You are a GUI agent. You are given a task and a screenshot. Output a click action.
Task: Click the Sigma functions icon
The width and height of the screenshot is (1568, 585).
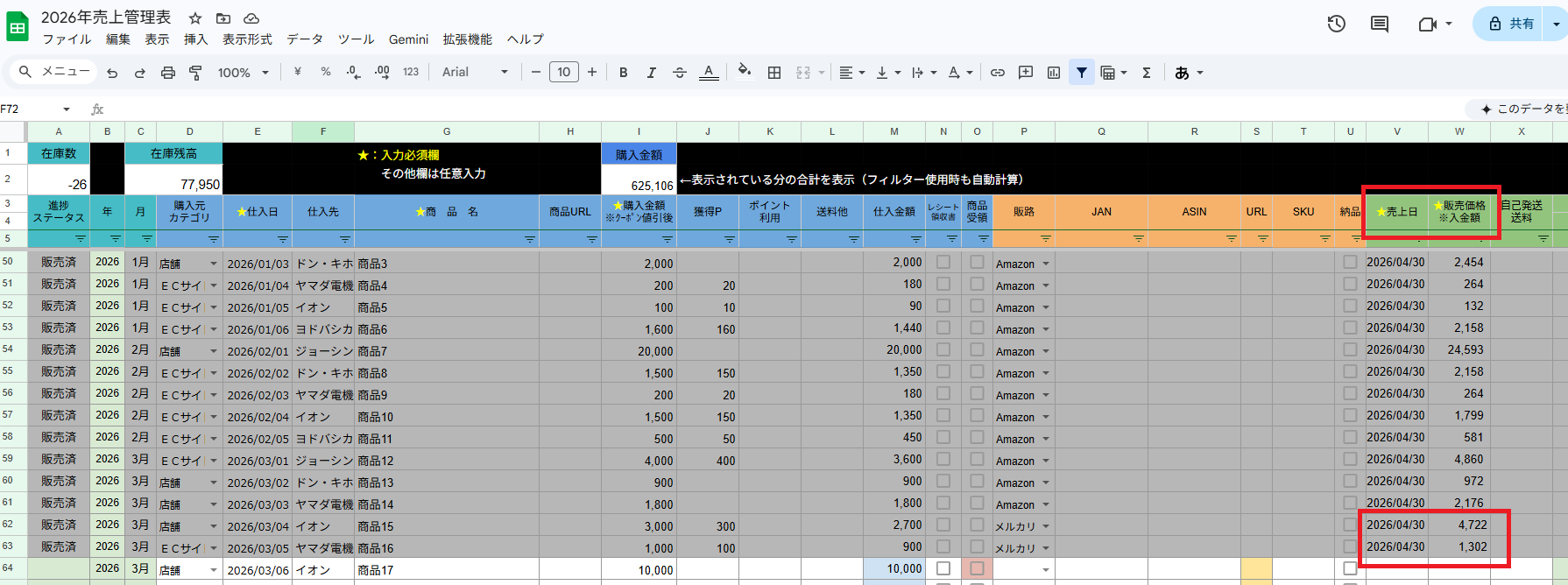(1146, 73)
